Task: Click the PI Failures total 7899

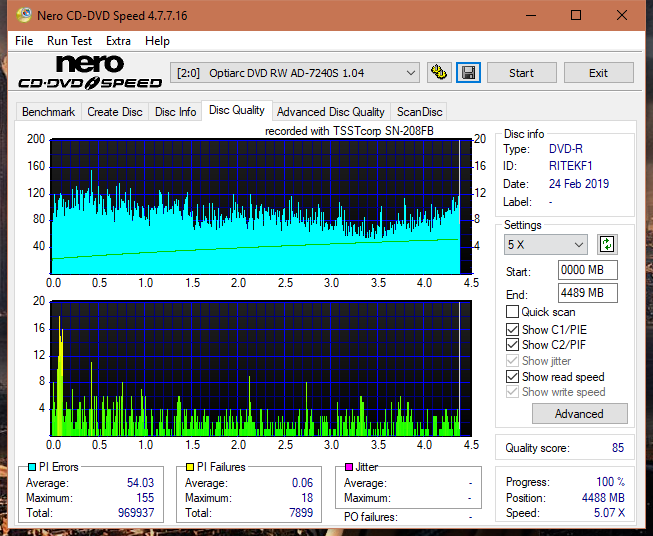Action: coord(301,512)
